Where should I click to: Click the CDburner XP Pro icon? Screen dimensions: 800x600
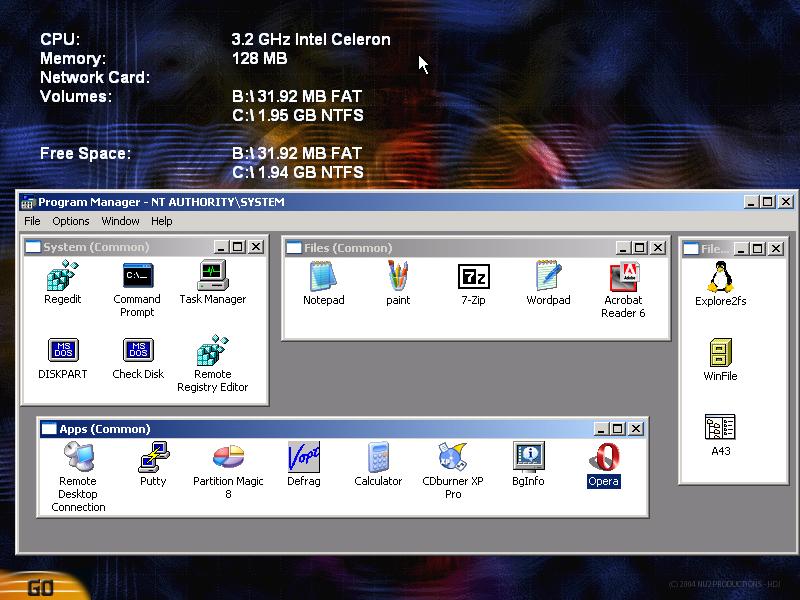453,457
